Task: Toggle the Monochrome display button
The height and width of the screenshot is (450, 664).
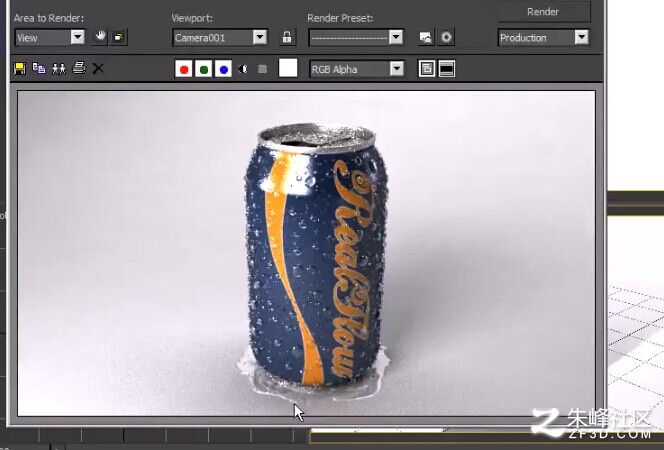Action: [263, 69]
